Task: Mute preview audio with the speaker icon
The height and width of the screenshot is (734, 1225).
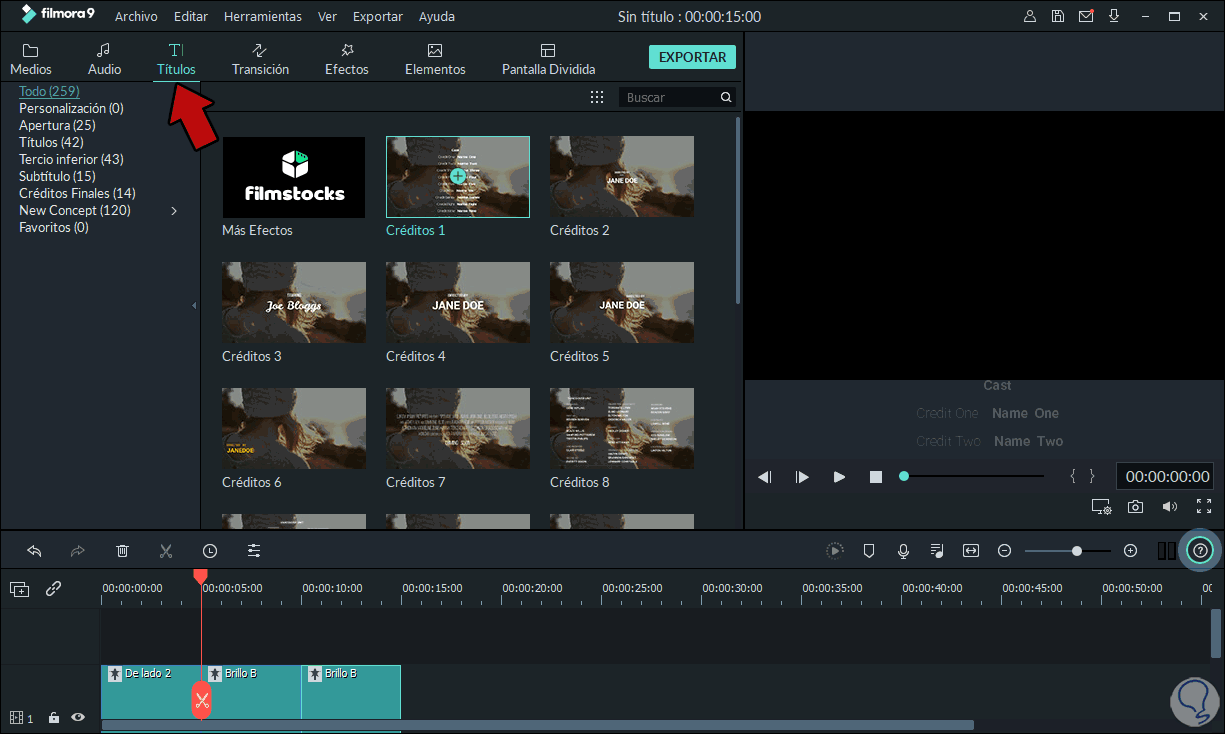Action: [1169, 507]
